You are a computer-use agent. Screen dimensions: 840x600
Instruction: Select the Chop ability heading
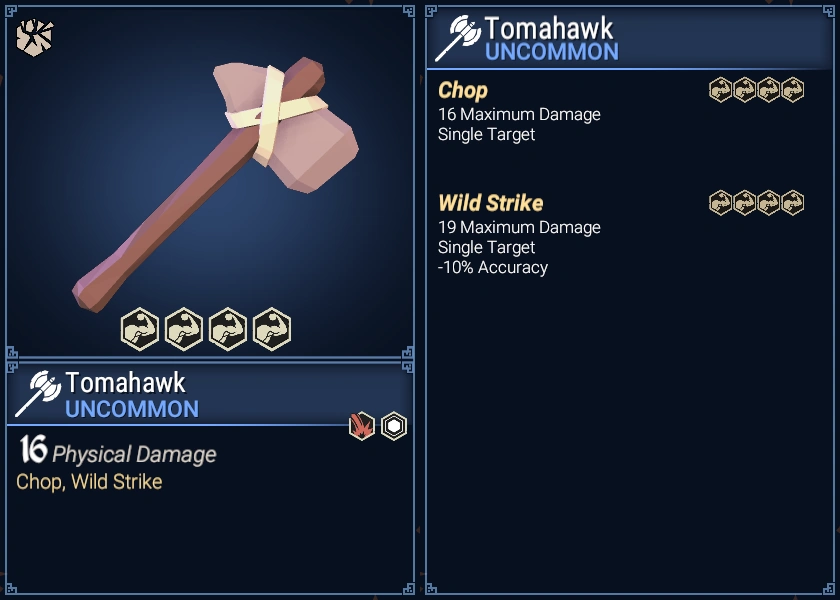point(463,91)
